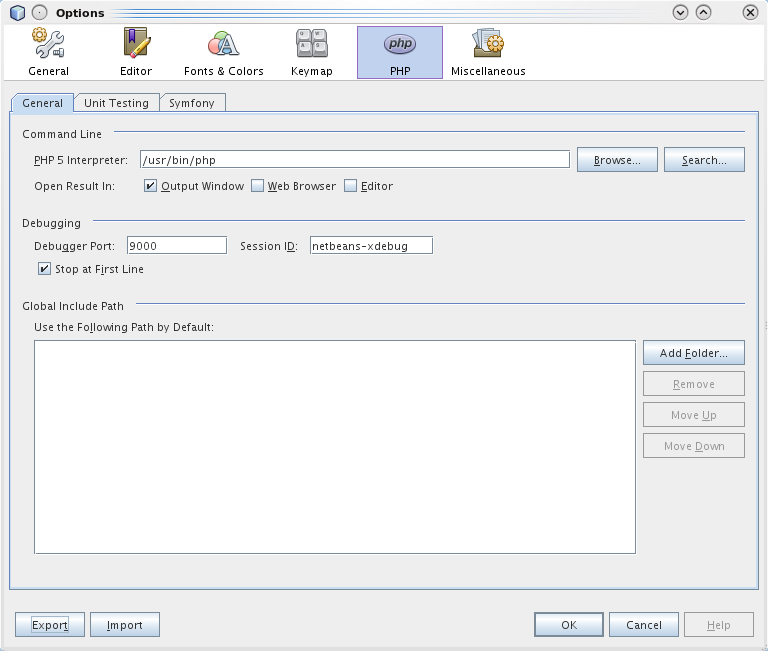Screen dimensions: 768x651
Task: Switch to the Symfony tab
Action: tap(192, 103)
